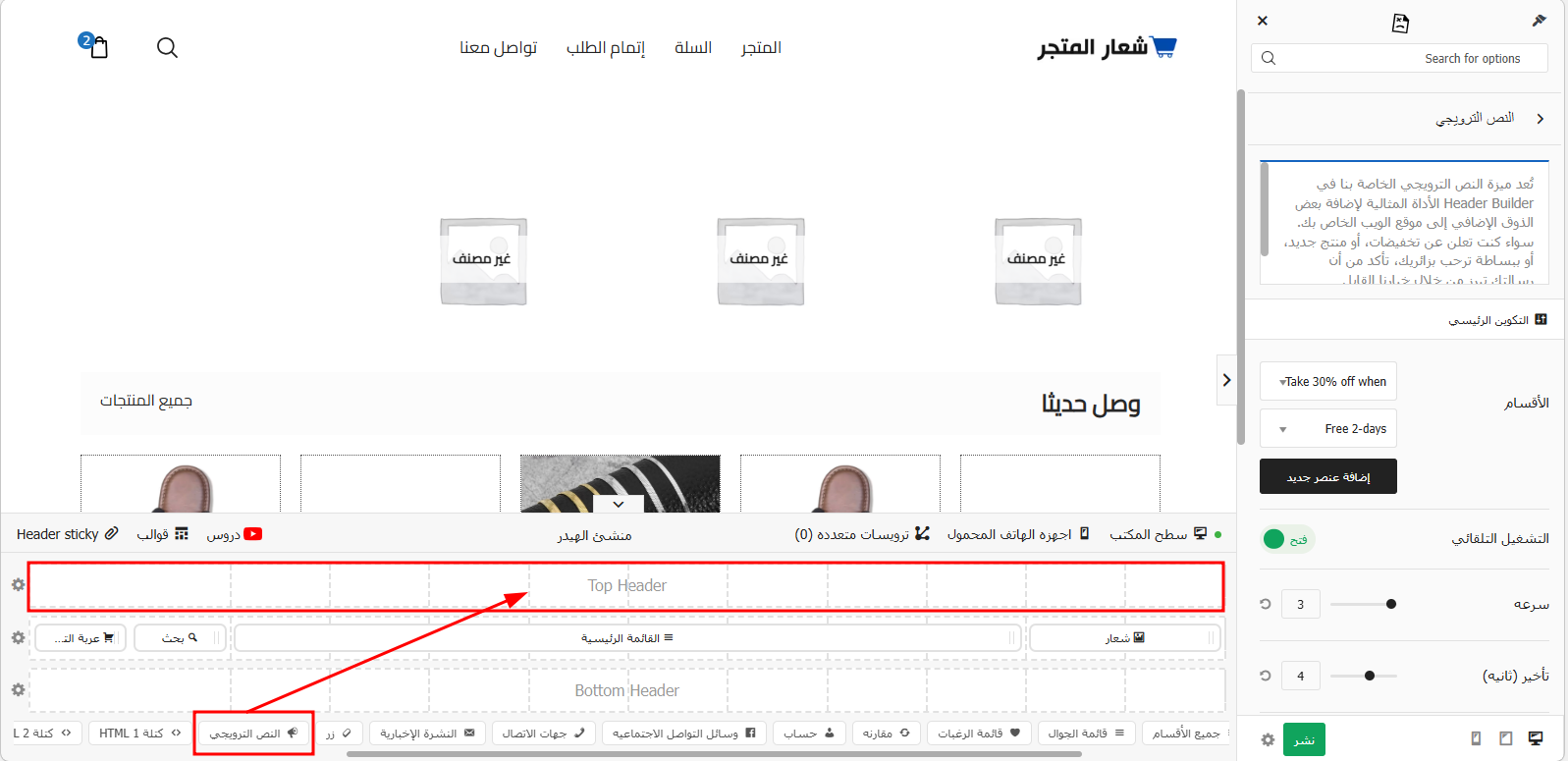
Task: Collapse the customizer side panel with the arrow
Action: [1226, 380]
